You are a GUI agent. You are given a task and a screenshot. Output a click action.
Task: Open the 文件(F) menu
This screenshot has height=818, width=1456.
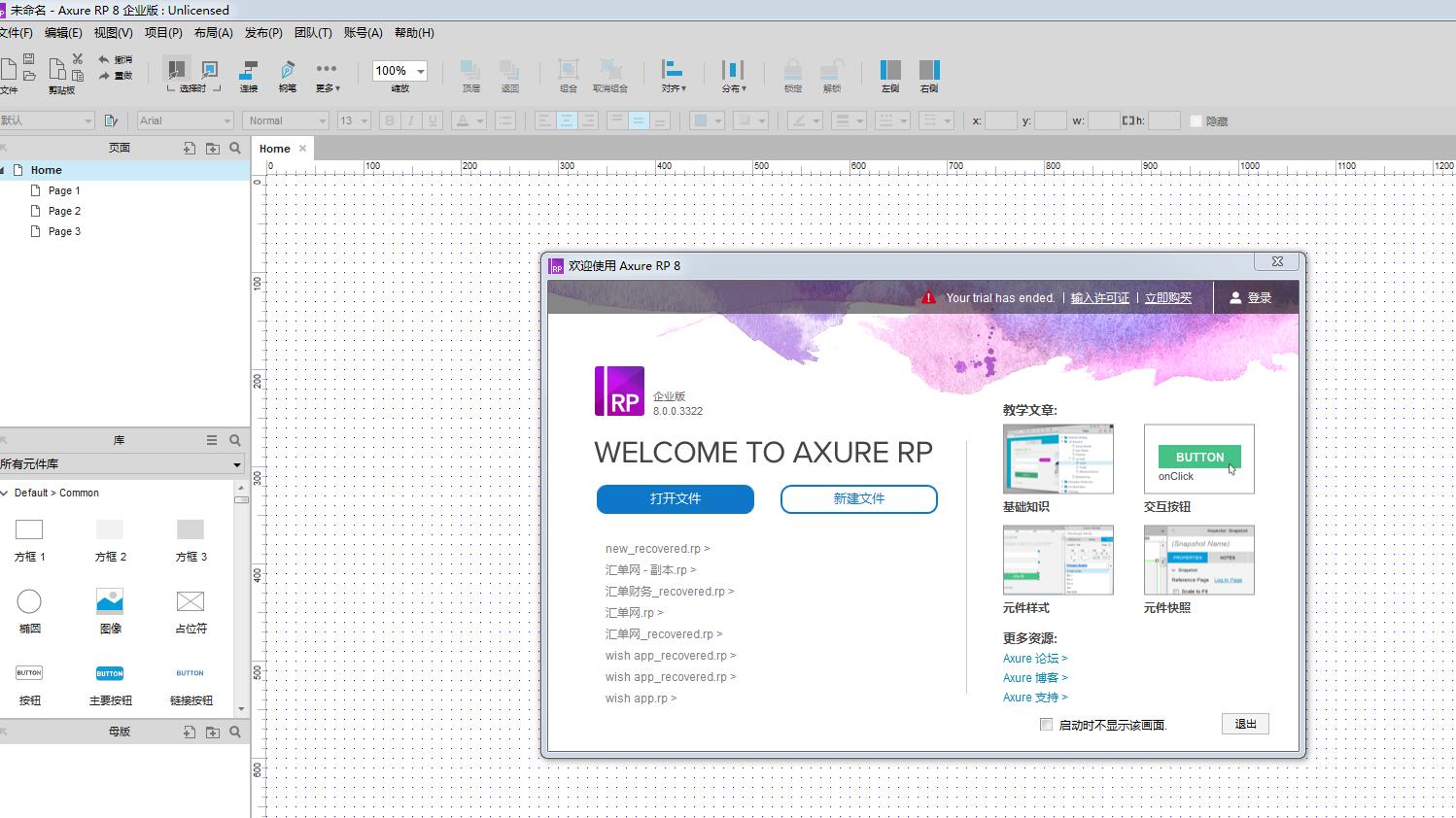(16, 33)
